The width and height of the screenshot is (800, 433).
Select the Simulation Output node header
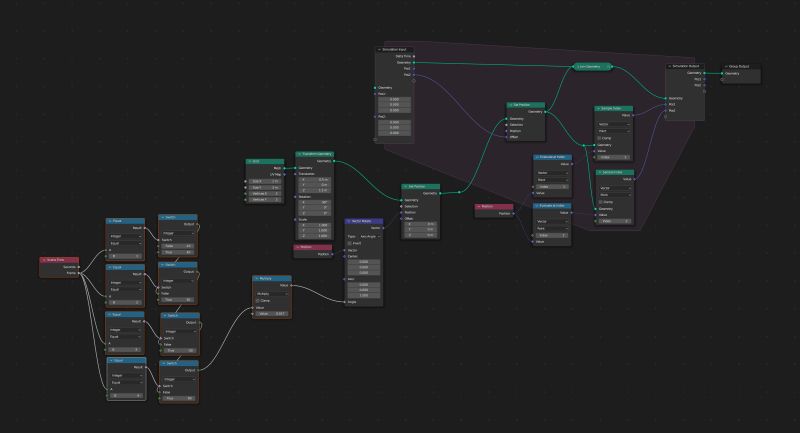(686, 66)
